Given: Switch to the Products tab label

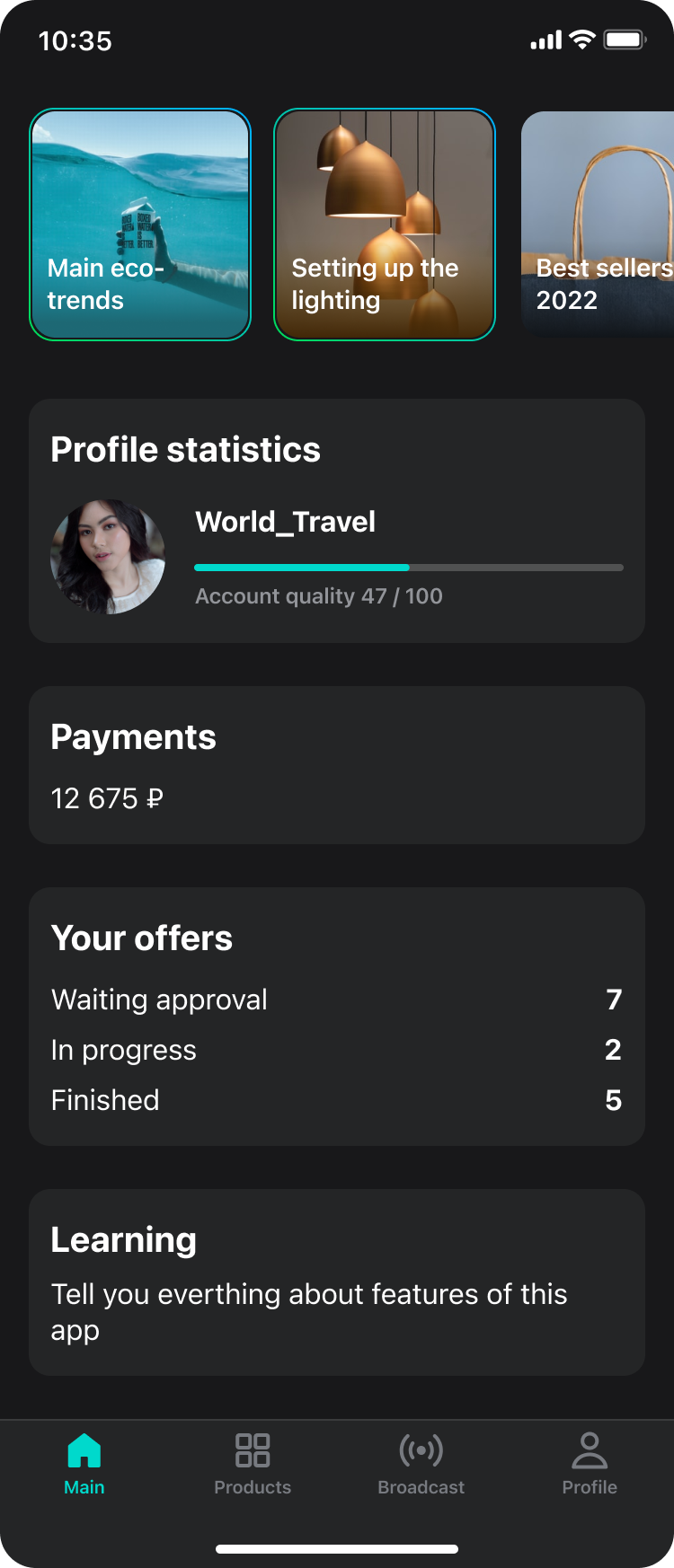Looking at the screenshot, I should [x=253, y=1487].
